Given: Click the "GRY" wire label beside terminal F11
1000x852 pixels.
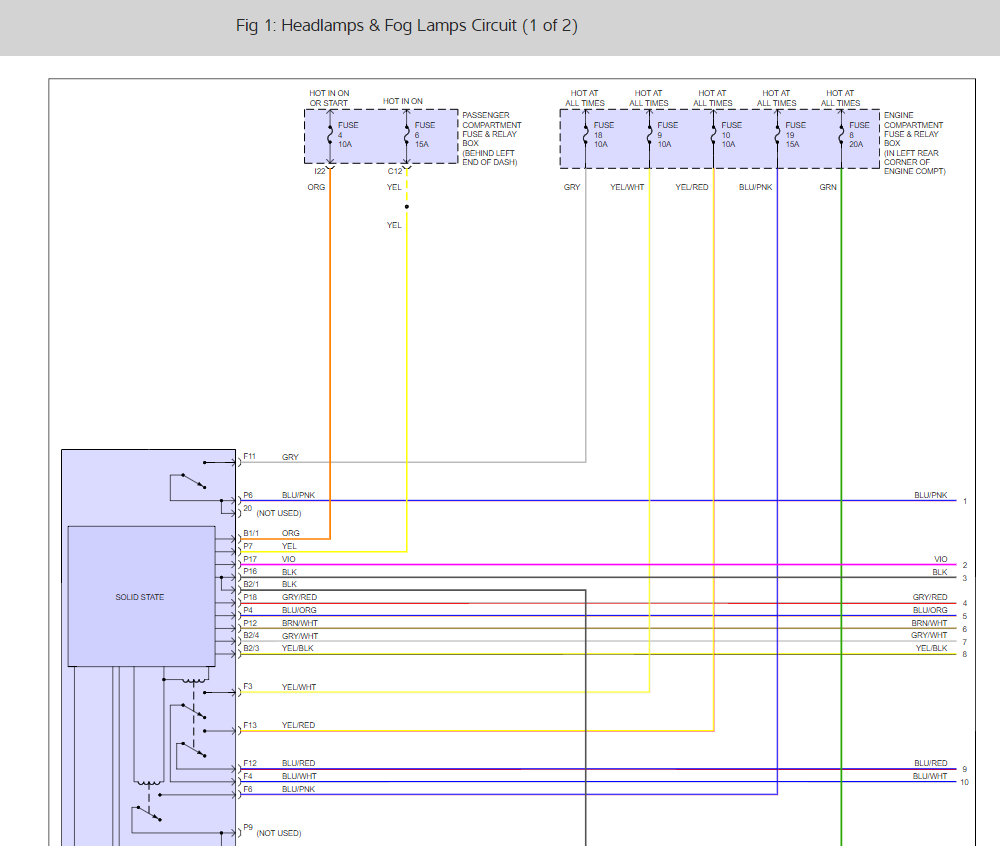Looking at the screenshot, I should 290,457.
